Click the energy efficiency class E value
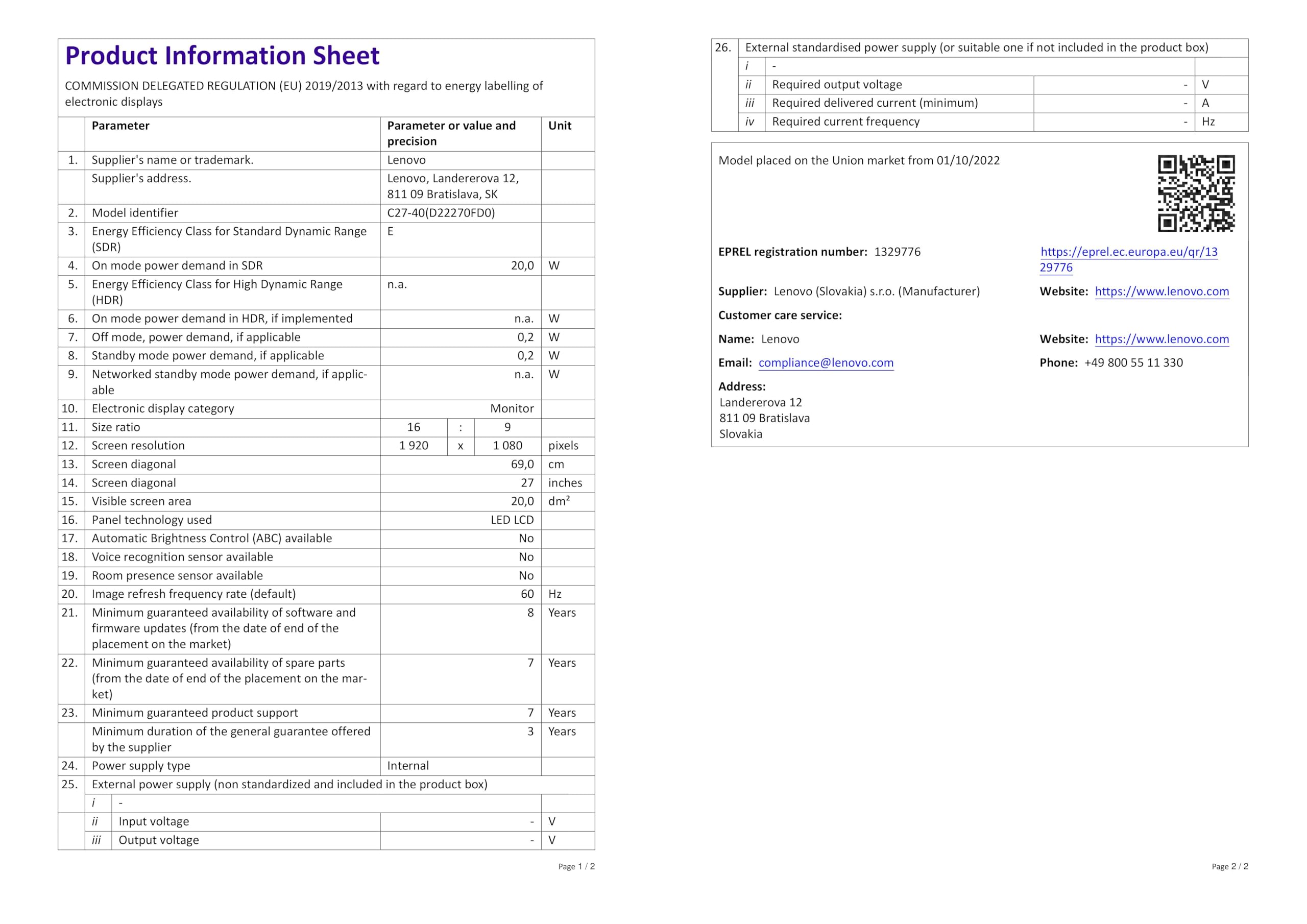Viewport: 1307px width, 924px height. pos(391,232)
